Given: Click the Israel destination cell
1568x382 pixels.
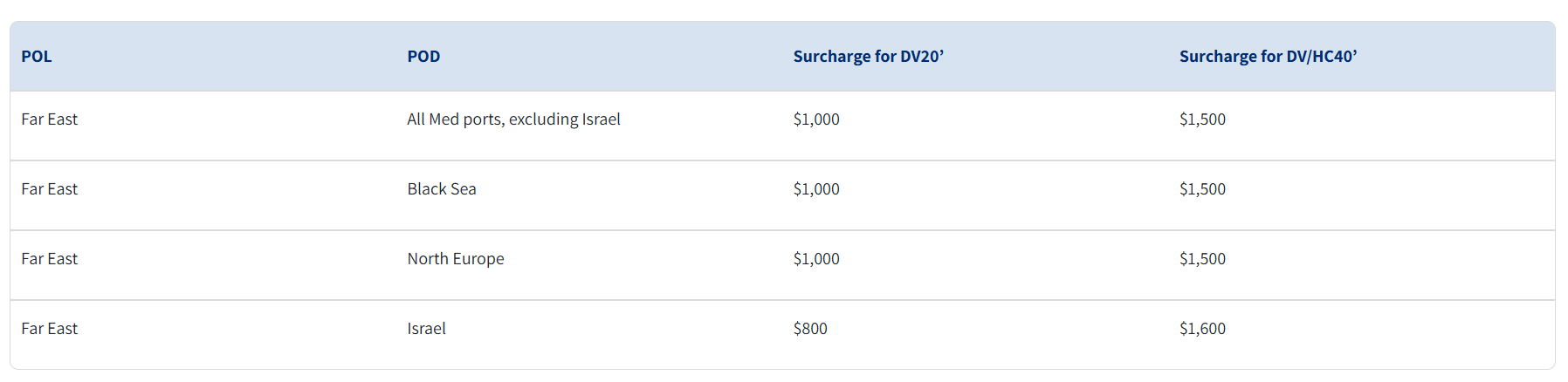Looking at the screenshot, I should [426, 329].
